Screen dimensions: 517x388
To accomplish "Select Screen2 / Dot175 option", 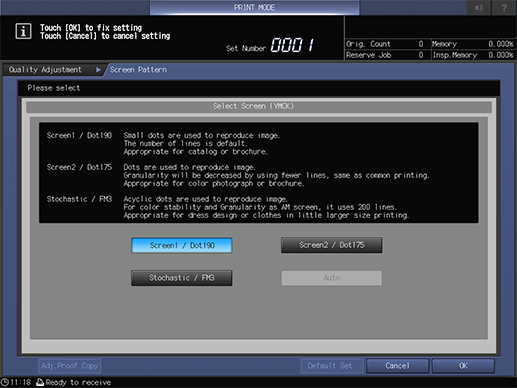I will [331, 245].
